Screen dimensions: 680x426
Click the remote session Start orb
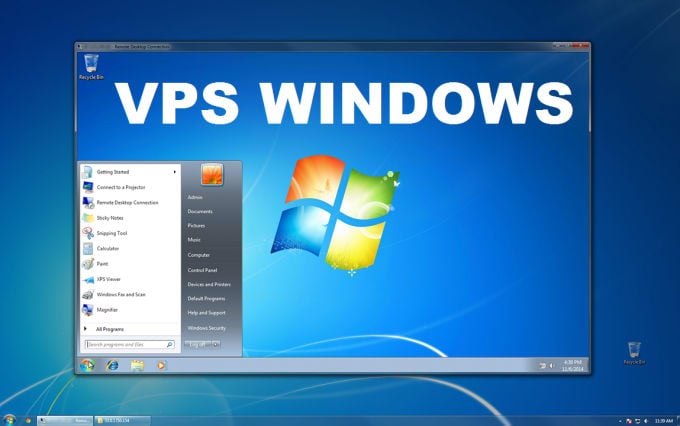(87, 365)
